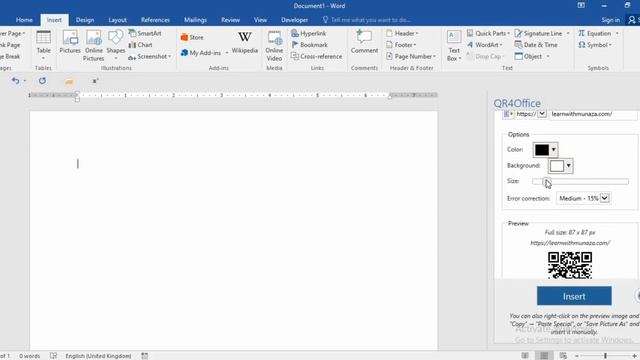Open the Header dropdown
The image size is (640, 360).
[402, 33]
